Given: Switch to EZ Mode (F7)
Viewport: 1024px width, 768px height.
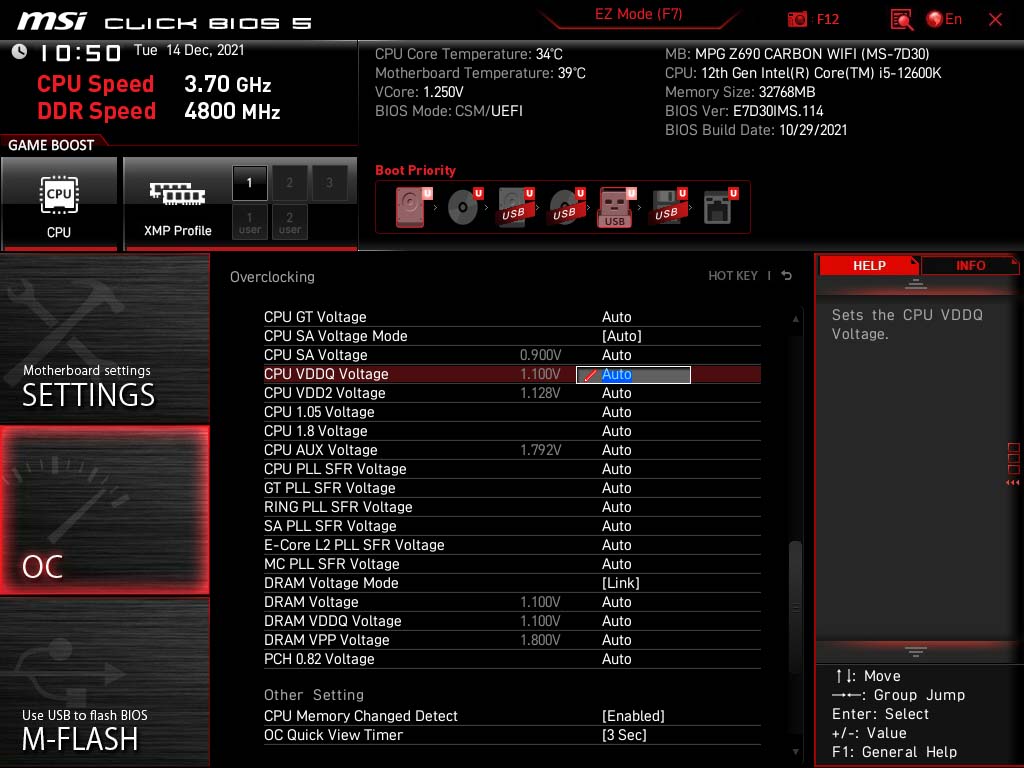Looking at the screenshot, I should [638, 14].
